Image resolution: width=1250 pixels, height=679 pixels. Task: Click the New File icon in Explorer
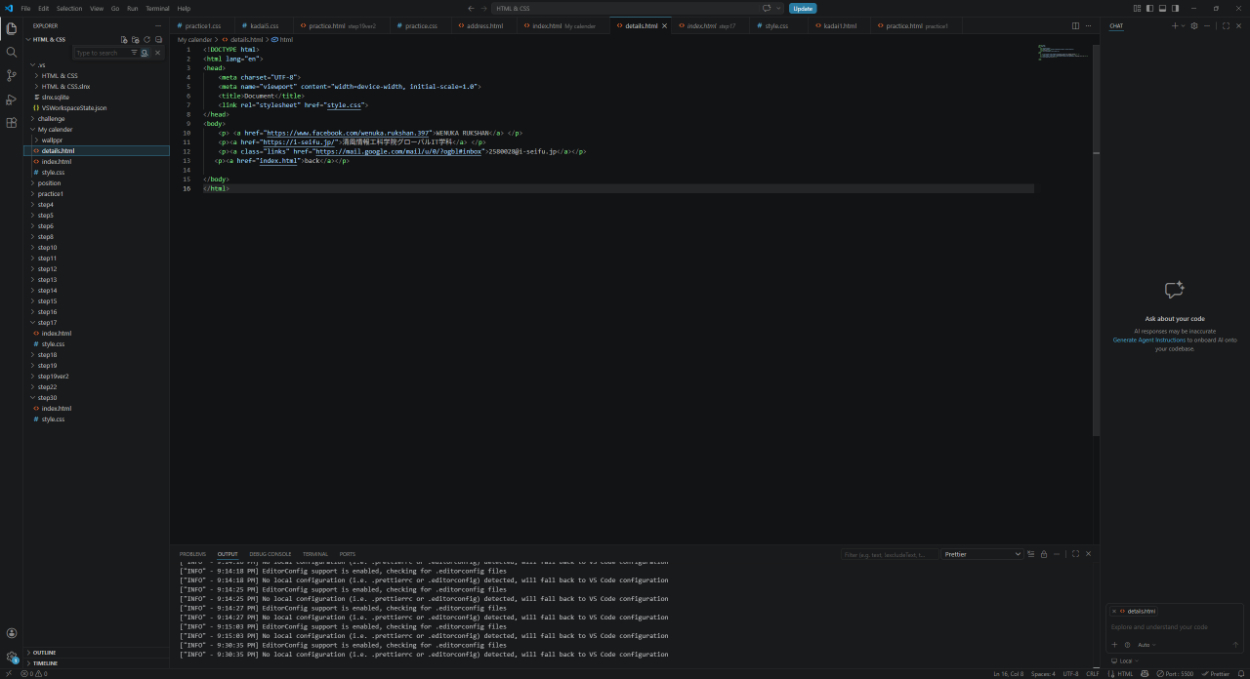pos(124,39)
